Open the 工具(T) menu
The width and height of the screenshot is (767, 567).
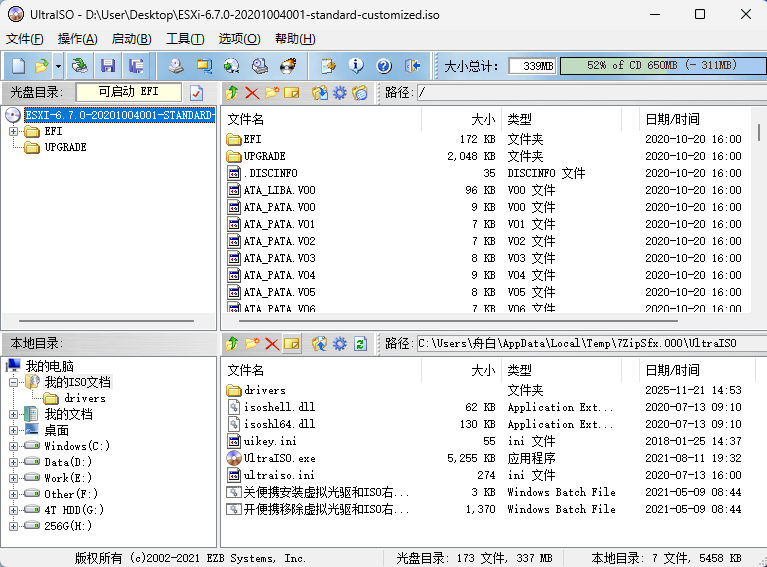[184, 39]
